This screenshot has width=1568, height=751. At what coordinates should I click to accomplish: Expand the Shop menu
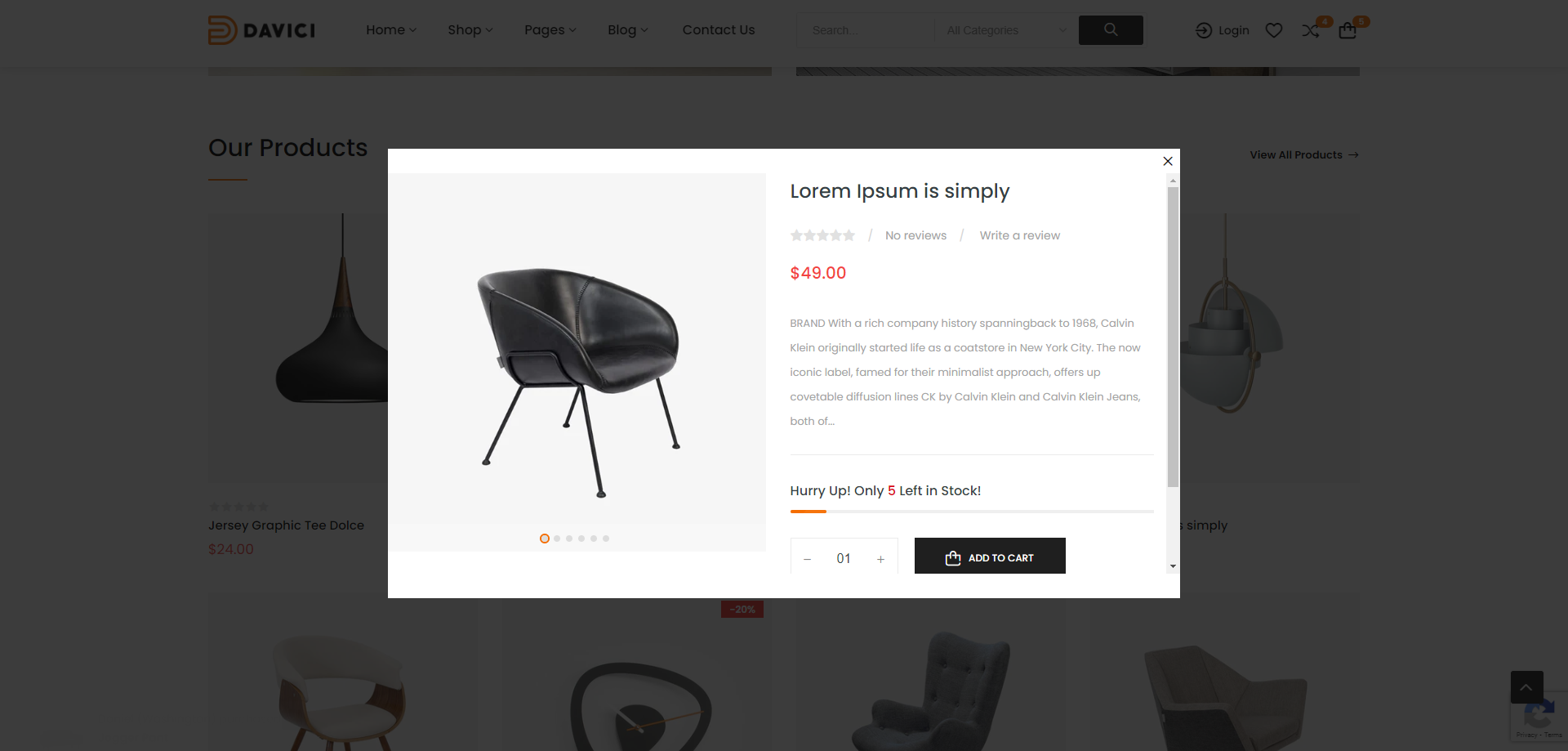click(x=470, y=30)
